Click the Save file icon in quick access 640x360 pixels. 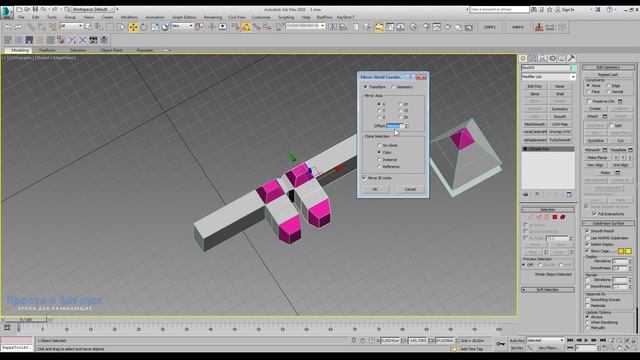pos(35,9)
